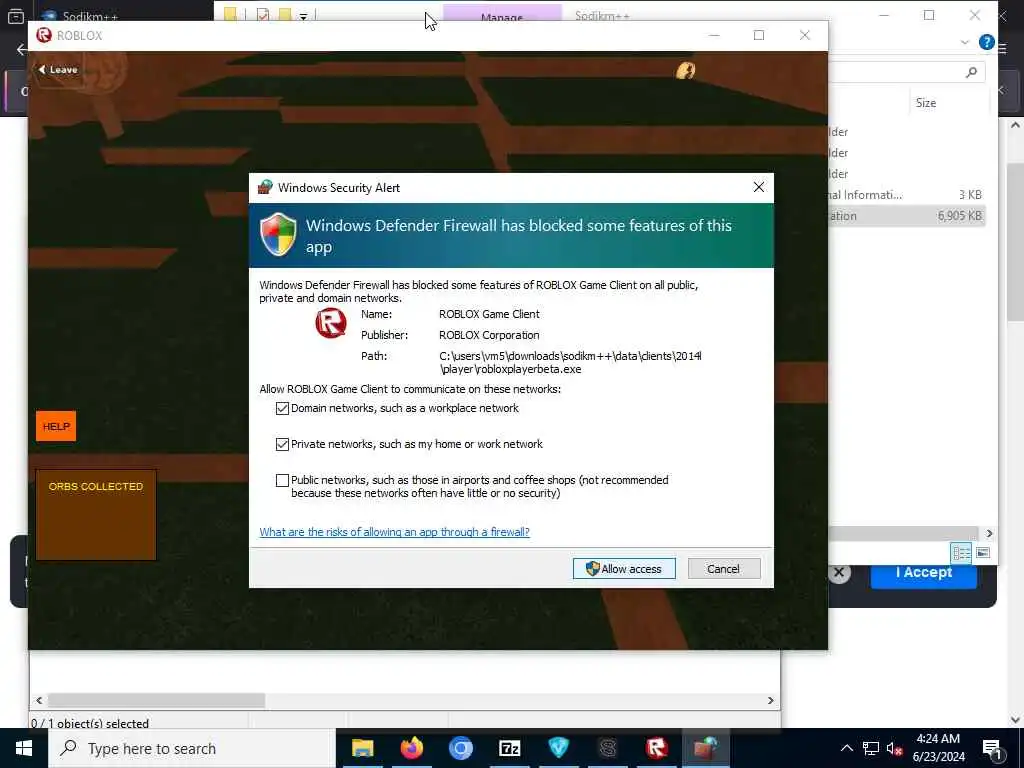The image size is (1024, 768).
Task: Switch to large icons view in File Explorer
Action: coord(983,553)
